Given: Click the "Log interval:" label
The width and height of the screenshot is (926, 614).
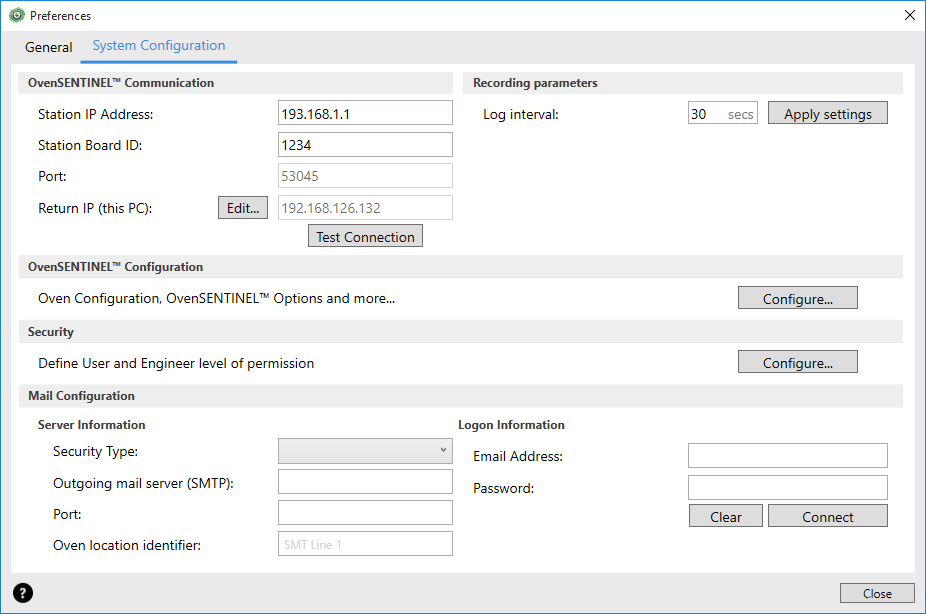Looking at the screenshot, I should pos(520,114).
